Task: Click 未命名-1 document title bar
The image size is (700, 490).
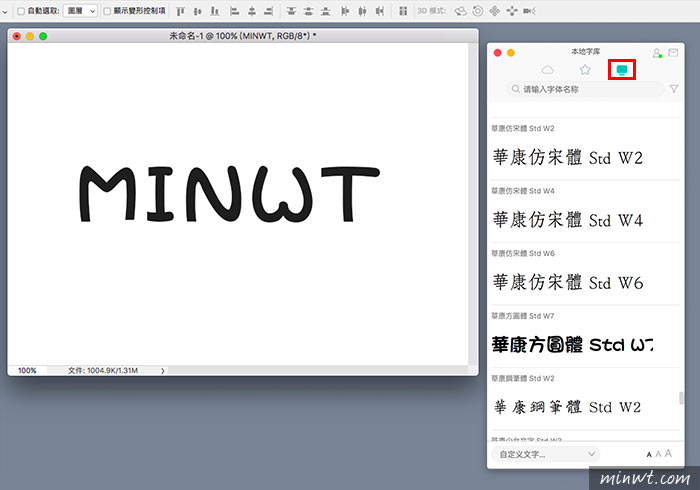Action: (x=243, y=36)
